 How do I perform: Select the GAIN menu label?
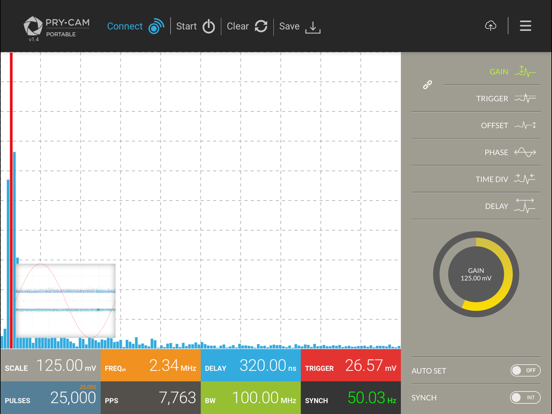tap(499, 72)
